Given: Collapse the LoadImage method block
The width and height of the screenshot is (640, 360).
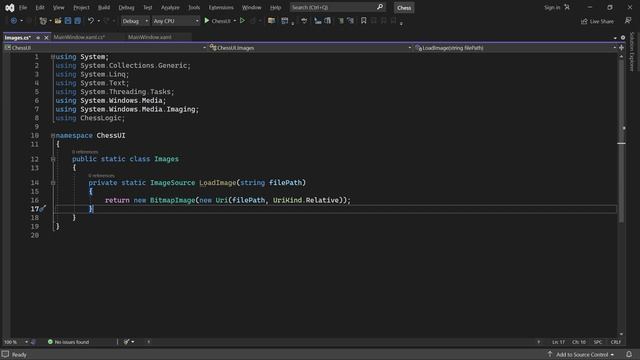Looking at the screenshot, I should coord(53,183).
